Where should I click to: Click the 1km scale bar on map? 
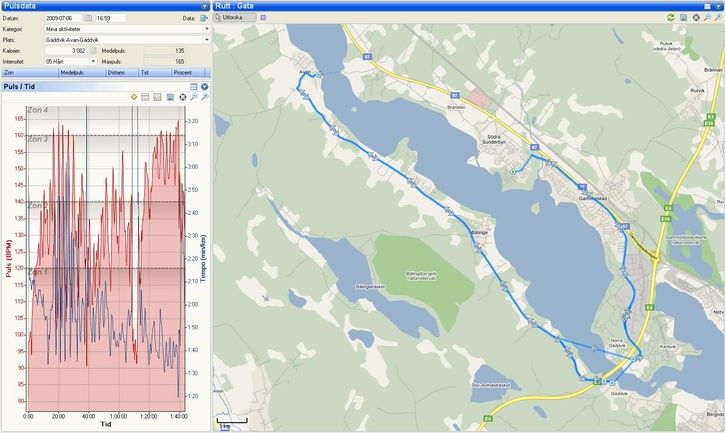(x=232, y=421)
